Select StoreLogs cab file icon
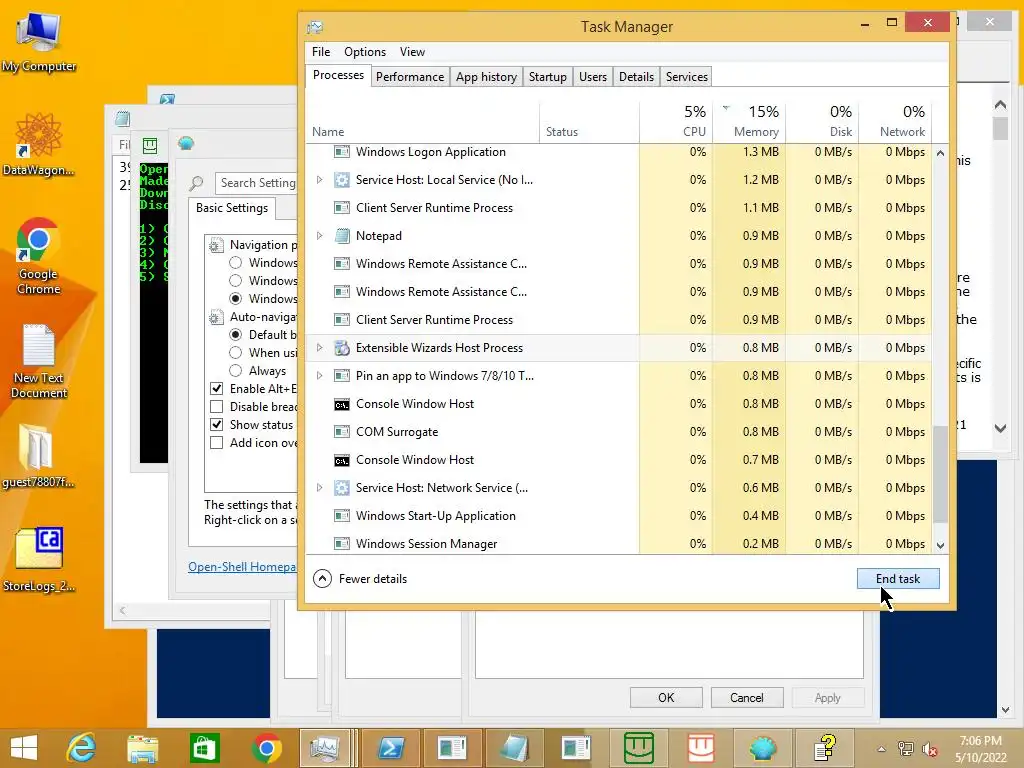This screenshot has height=768, width=1024. (39, 559)
